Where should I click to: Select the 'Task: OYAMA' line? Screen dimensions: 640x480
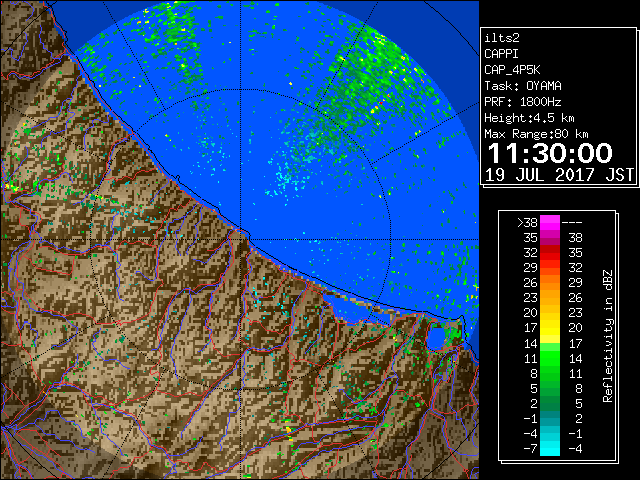point(523,86)
